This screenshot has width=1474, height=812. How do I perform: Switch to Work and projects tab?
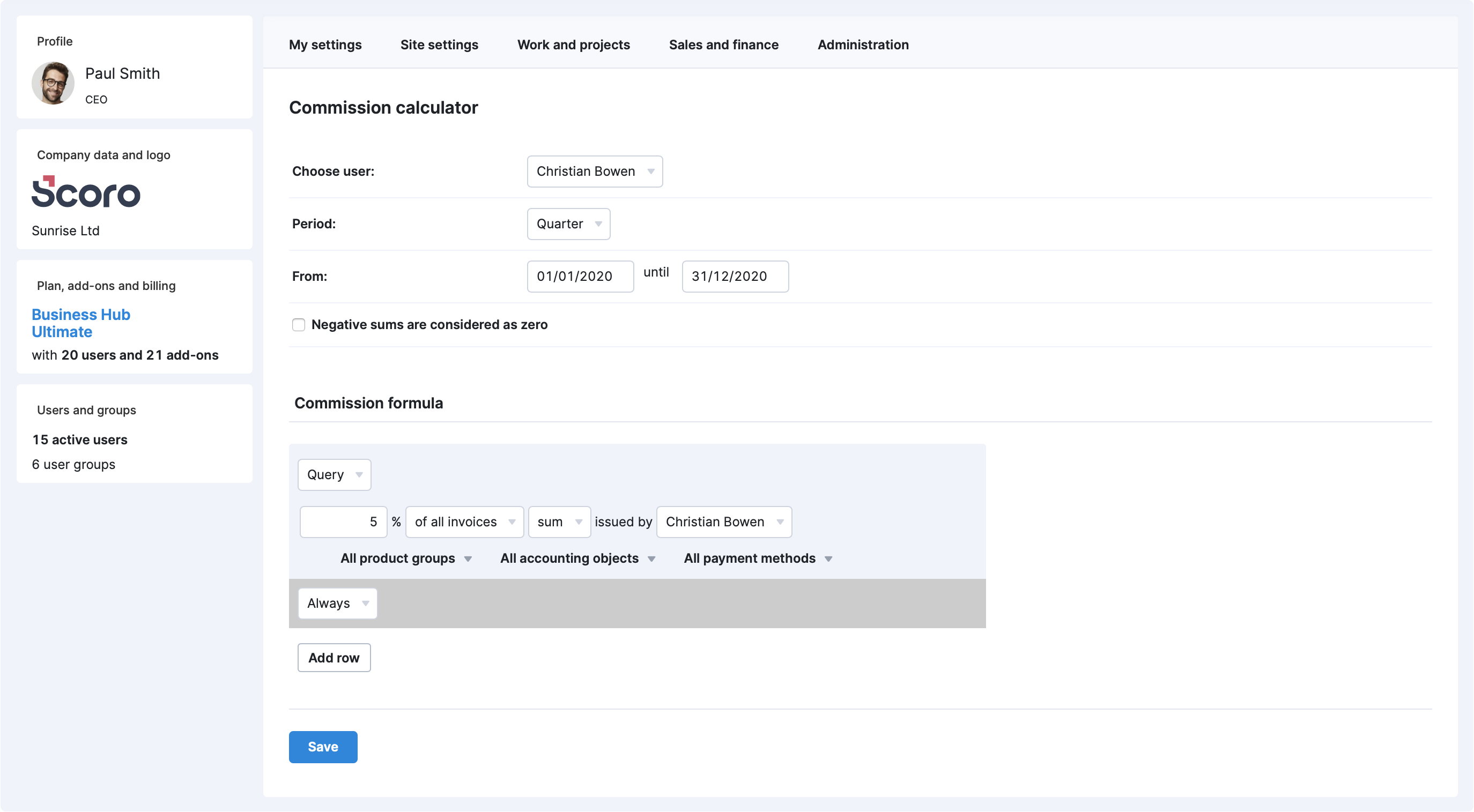tap(573, 44)
